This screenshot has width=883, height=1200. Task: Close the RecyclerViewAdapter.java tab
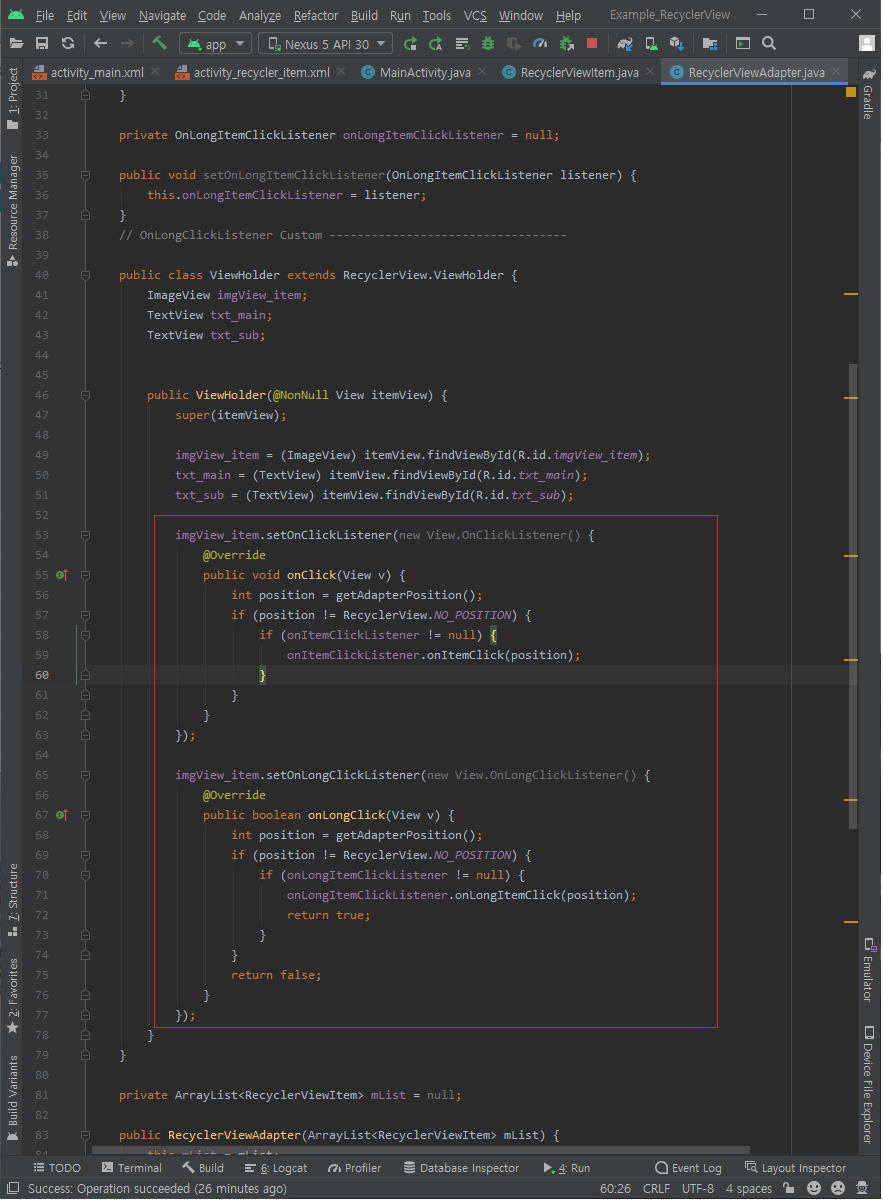837,72
